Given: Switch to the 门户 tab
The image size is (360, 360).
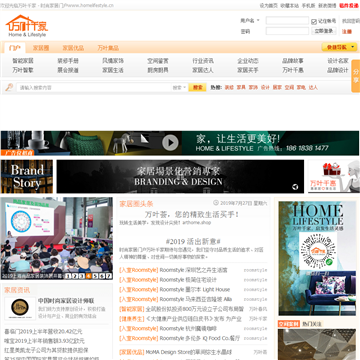Looking at the screenshot, I should (15, 48).
